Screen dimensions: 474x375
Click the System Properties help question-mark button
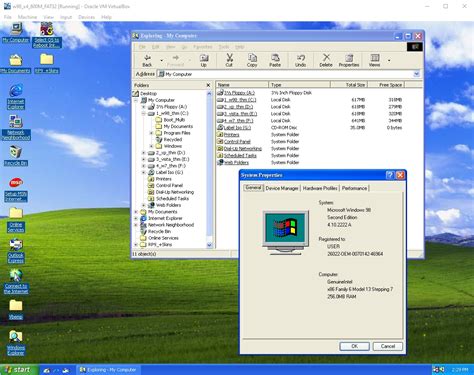[x=390, y=175]
